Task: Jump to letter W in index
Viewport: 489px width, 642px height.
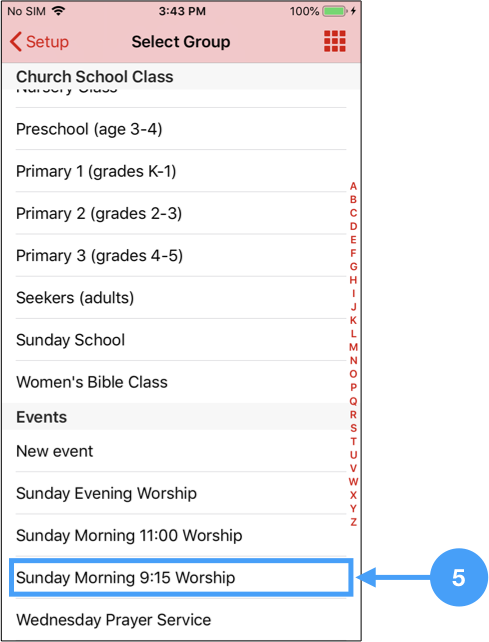Action: point(353,482)
